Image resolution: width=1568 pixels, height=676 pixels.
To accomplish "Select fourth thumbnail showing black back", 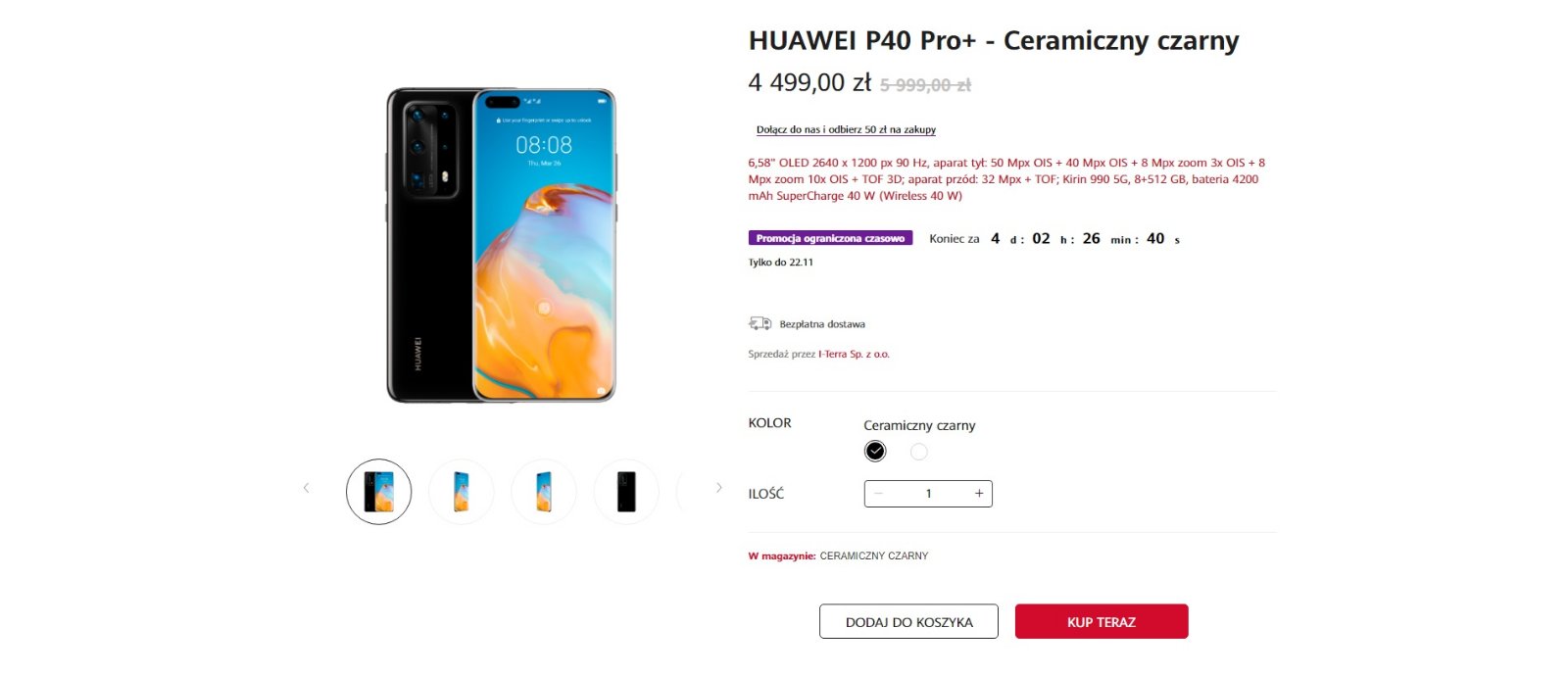I will pyautogui.click(x=625, y=492).
